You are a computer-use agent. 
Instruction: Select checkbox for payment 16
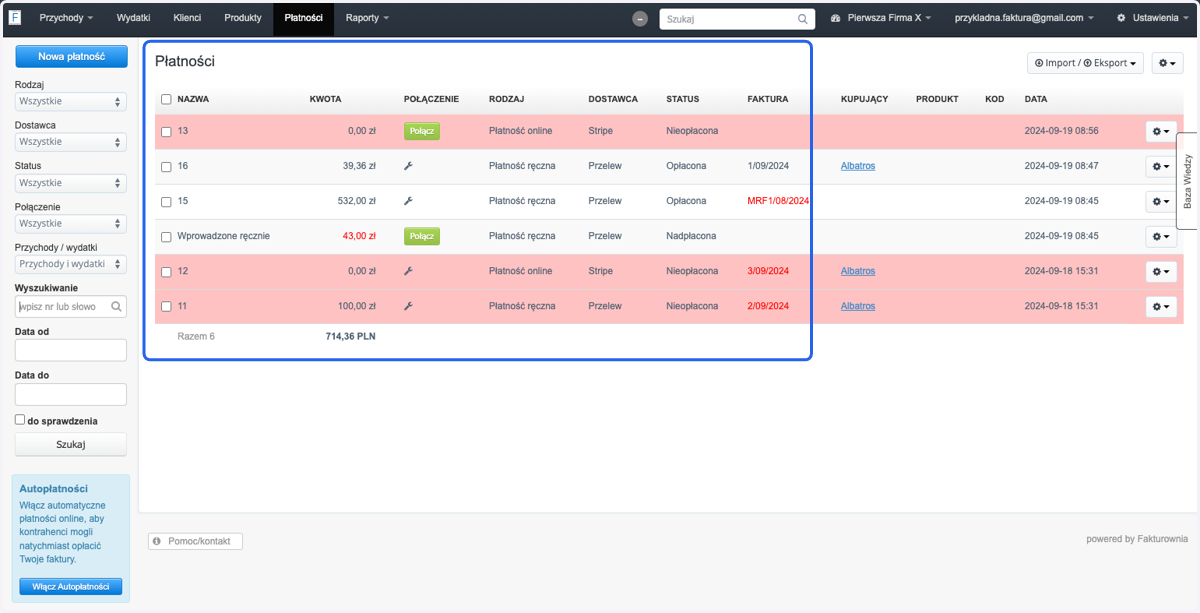(x=166, y=167)
